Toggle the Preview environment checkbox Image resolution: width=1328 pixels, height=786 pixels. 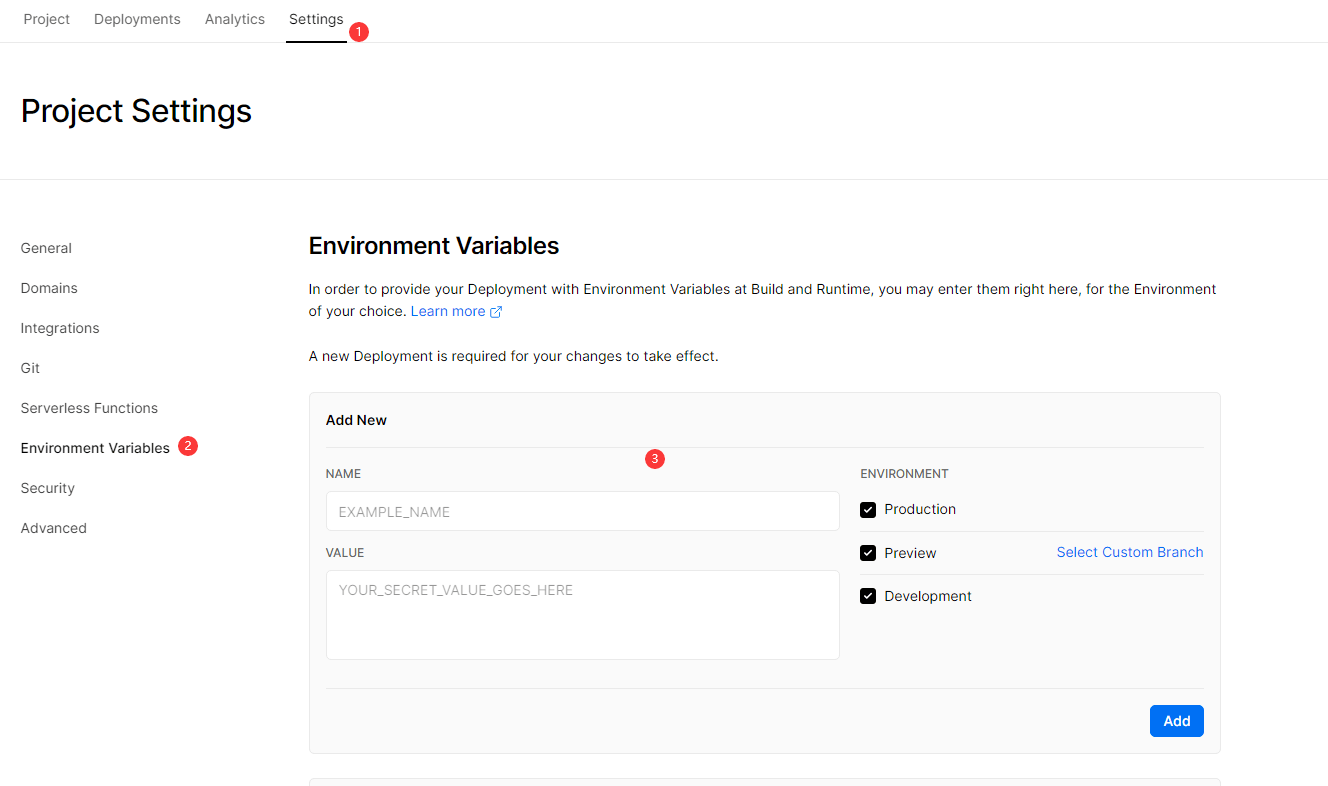[x=868, y=553]
